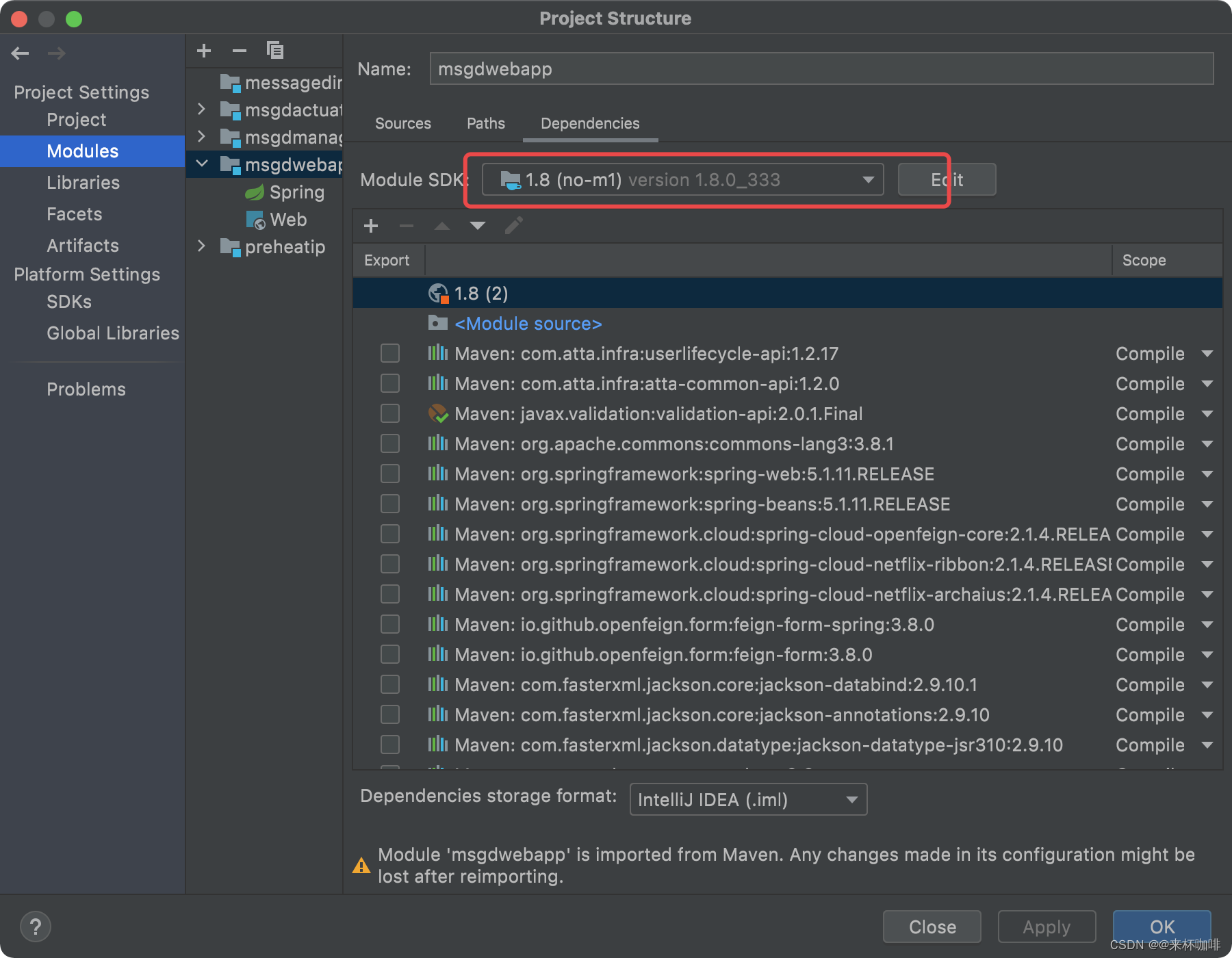
Task: Move dependency down arrow
Action: (x=478, y=226)
